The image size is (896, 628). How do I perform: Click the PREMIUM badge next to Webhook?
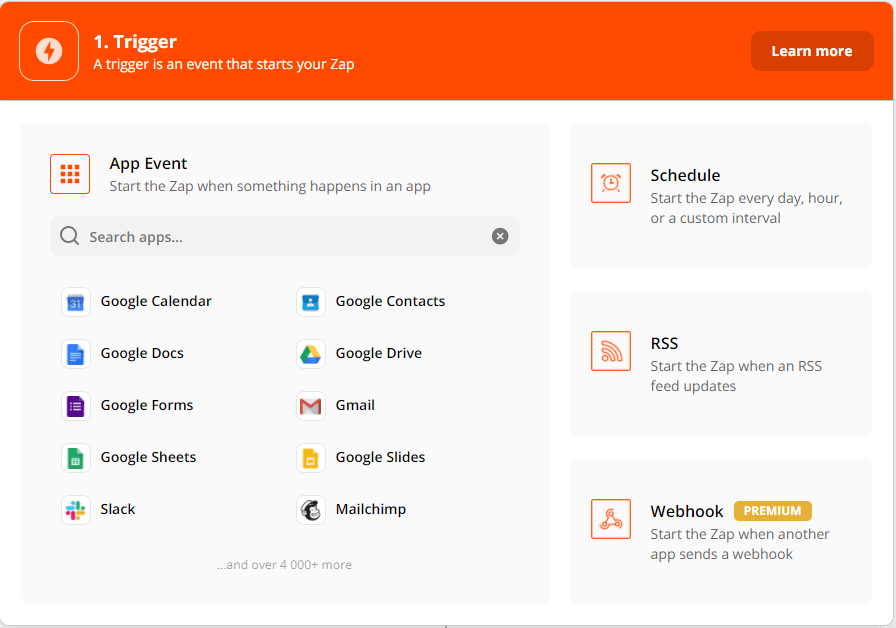(x=773, y=511)
